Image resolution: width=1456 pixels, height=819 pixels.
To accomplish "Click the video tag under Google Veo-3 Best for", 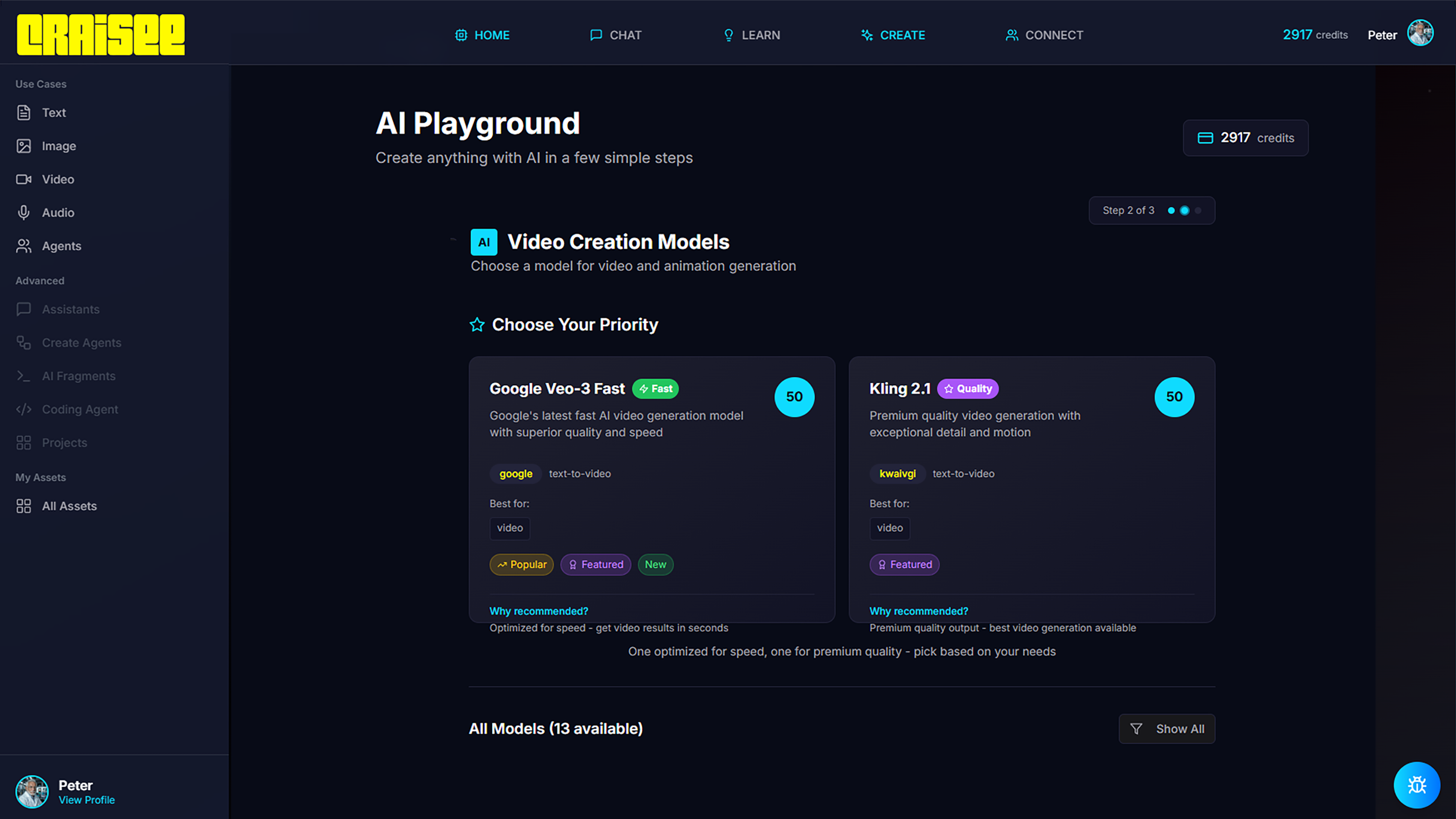I will point(510,528).
